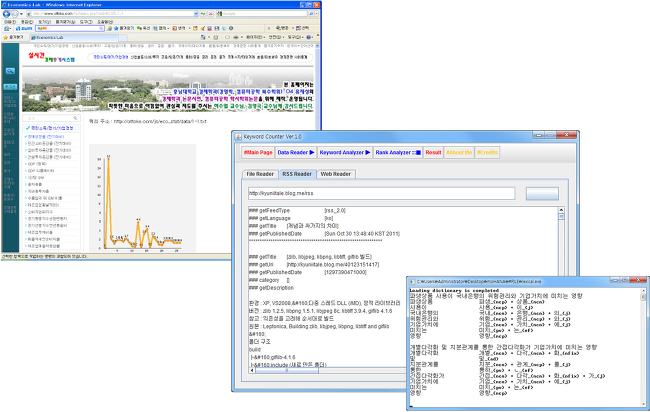Click vertical scrollbar up arrow in RSS output
This screenshot has width=650, height=412.
point(561,210)
